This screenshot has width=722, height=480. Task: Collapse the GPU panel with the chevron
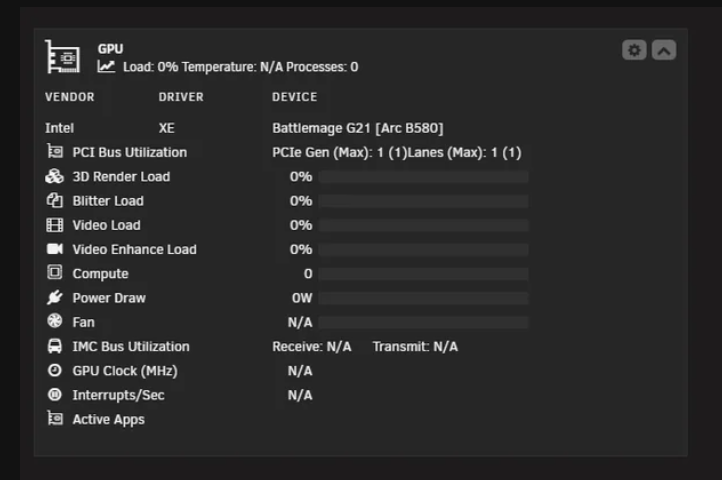click(x=664, y=50)
